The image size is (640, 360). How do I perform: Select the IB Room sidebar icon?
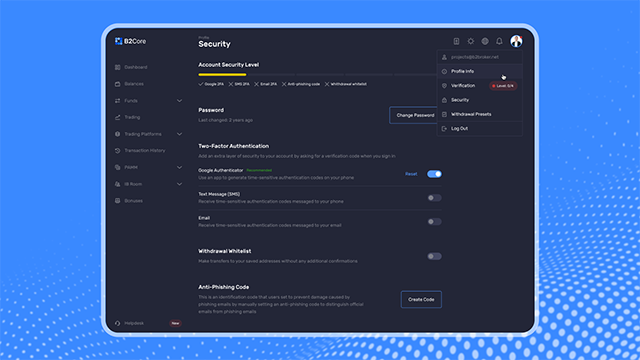pos(118,184)
